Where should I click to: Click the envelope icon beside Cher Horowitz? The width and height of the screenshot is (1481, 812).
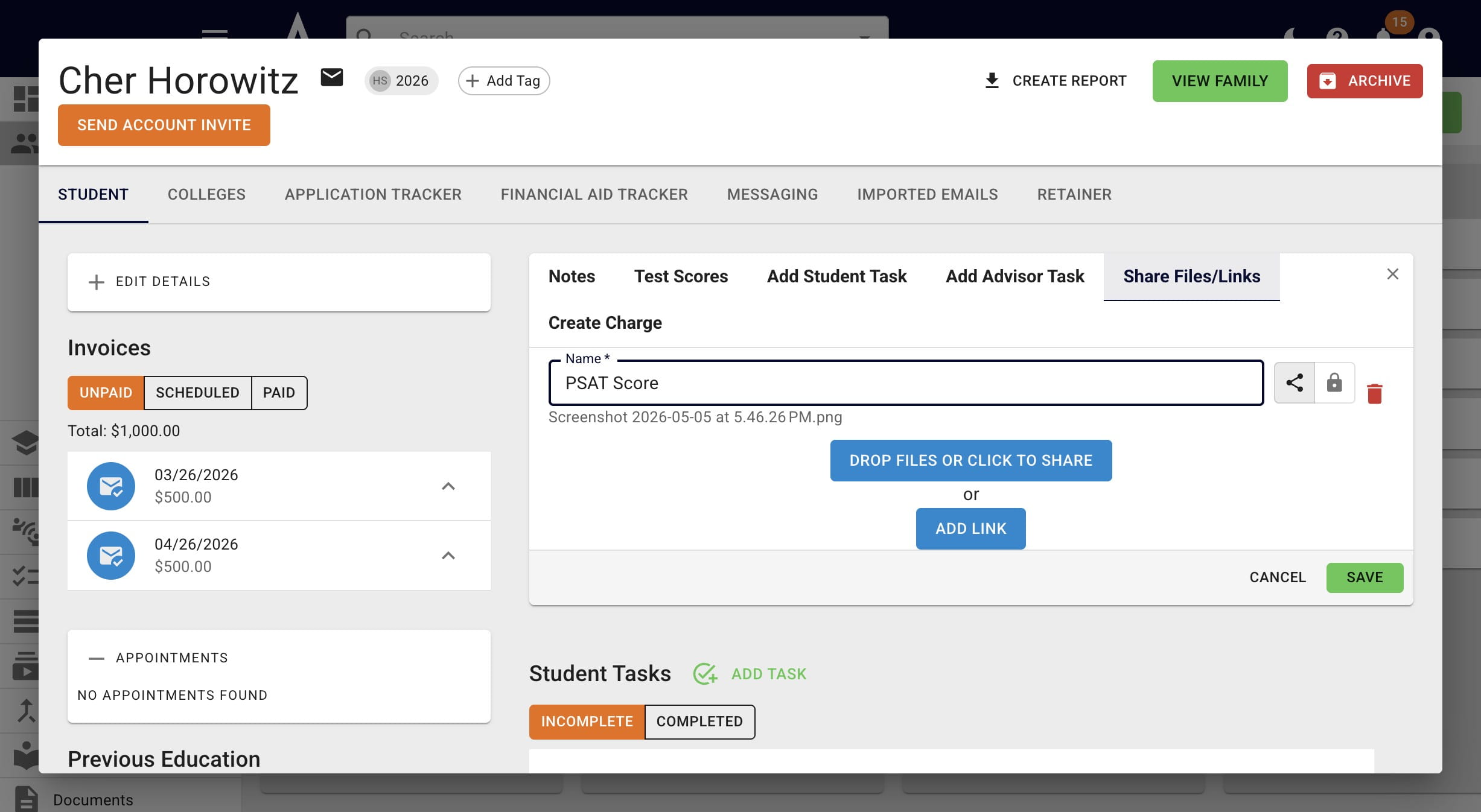[331, 77]
